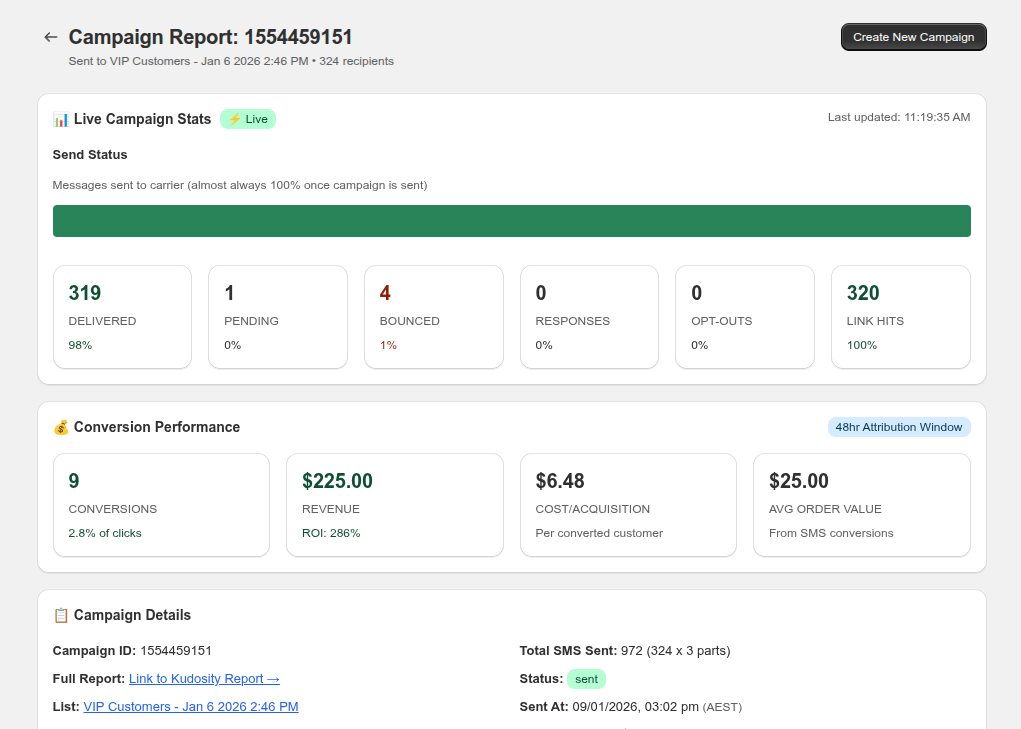Click the back arrow icon
Viewport: 1021px width, 729px height.
(51, 37)
